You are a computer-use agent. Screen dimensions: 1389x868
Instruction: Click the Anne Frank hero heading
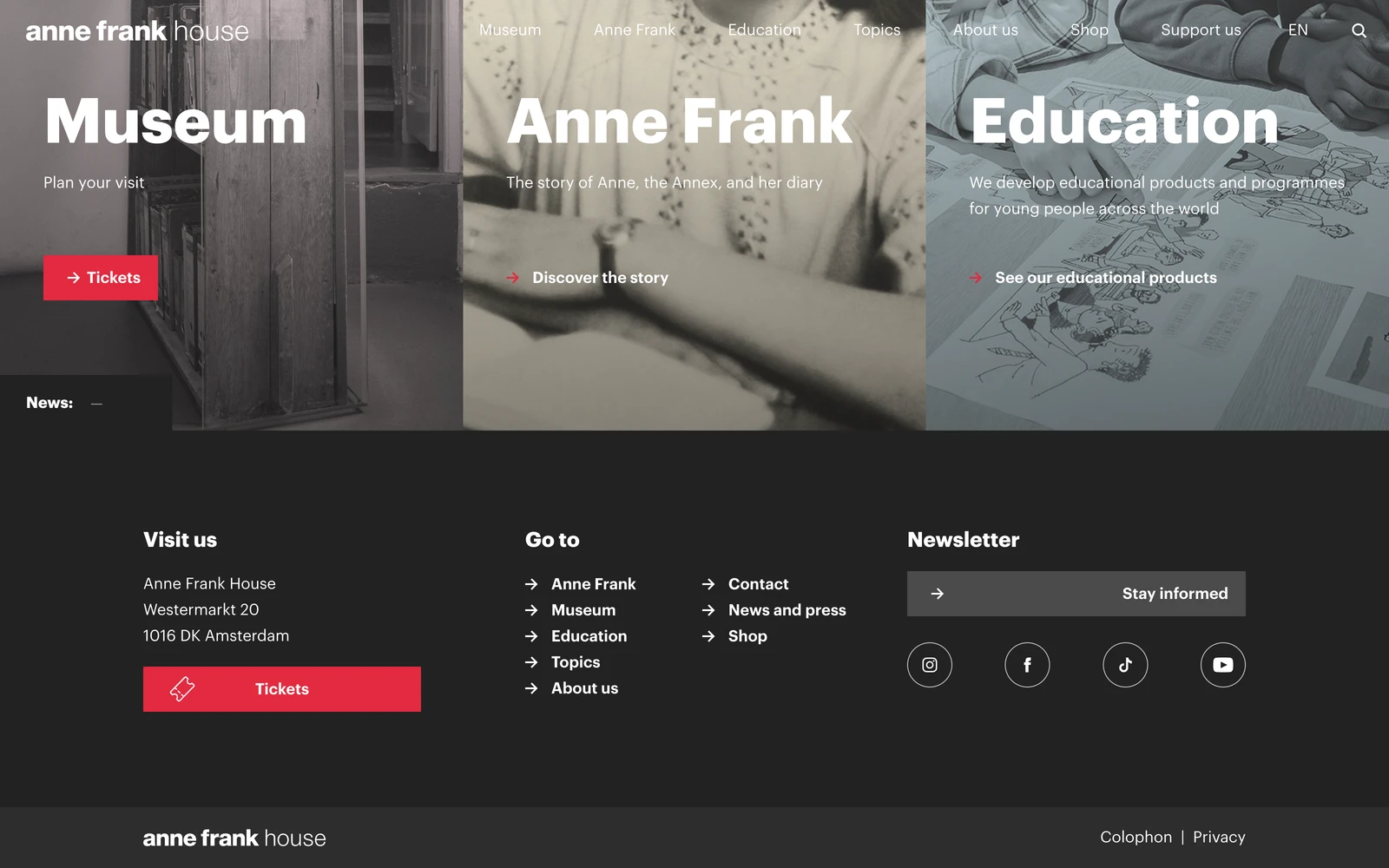[x=680, y=122]
